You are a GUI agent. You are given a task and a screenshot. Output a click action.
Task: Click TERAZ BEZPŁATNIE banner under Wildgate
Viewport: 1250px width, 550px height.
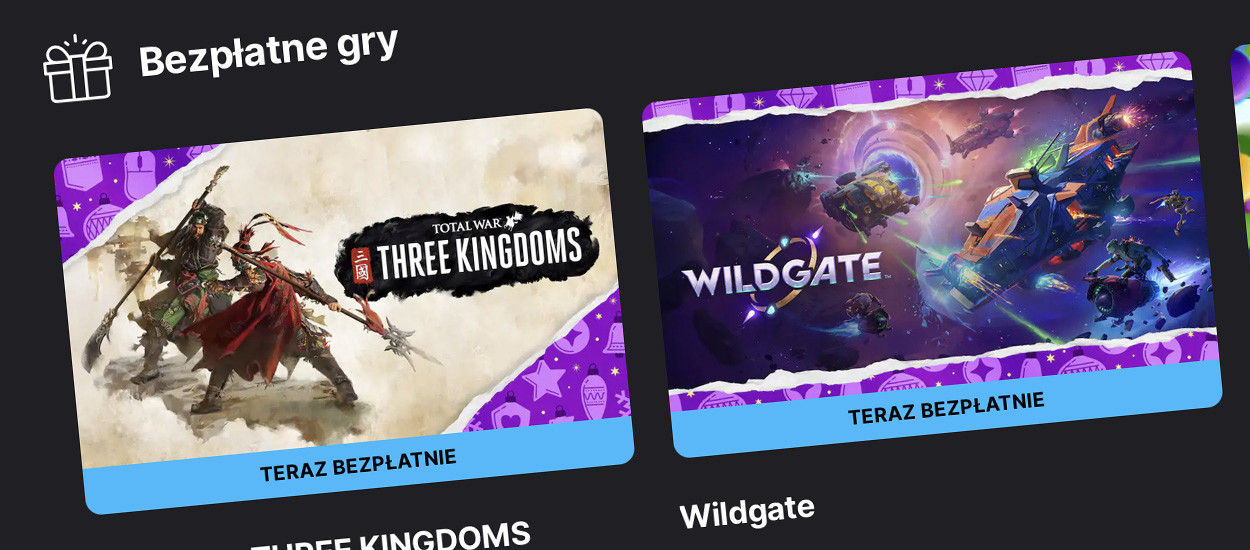click(x=946, y=408)
